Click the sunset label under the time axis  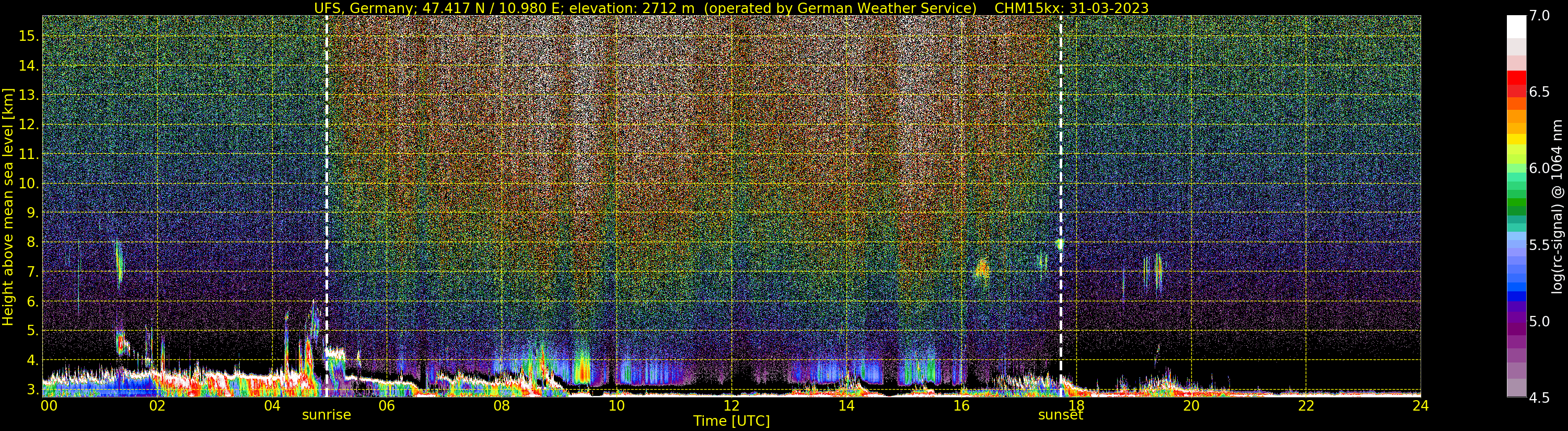(1060, 415)
